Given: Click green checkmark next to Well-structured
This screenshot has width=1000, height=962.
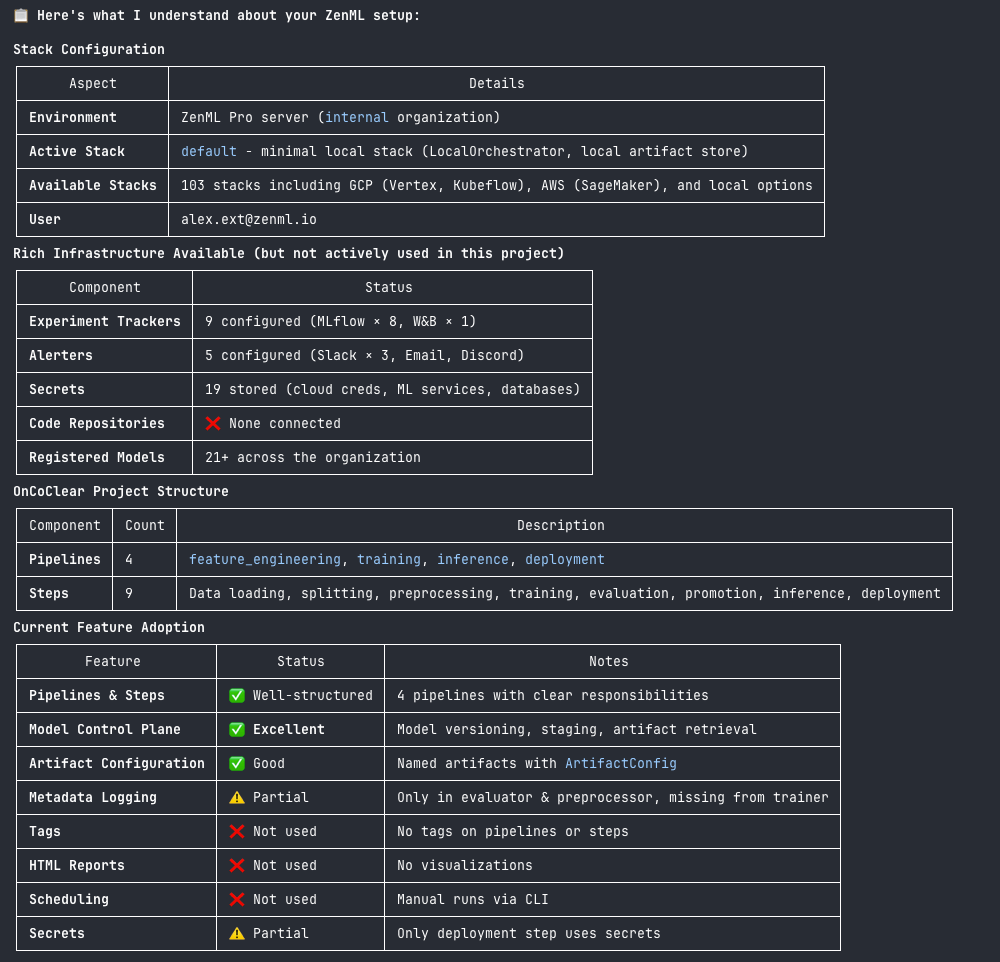Looking at the screenshot, I should [237, 695].
